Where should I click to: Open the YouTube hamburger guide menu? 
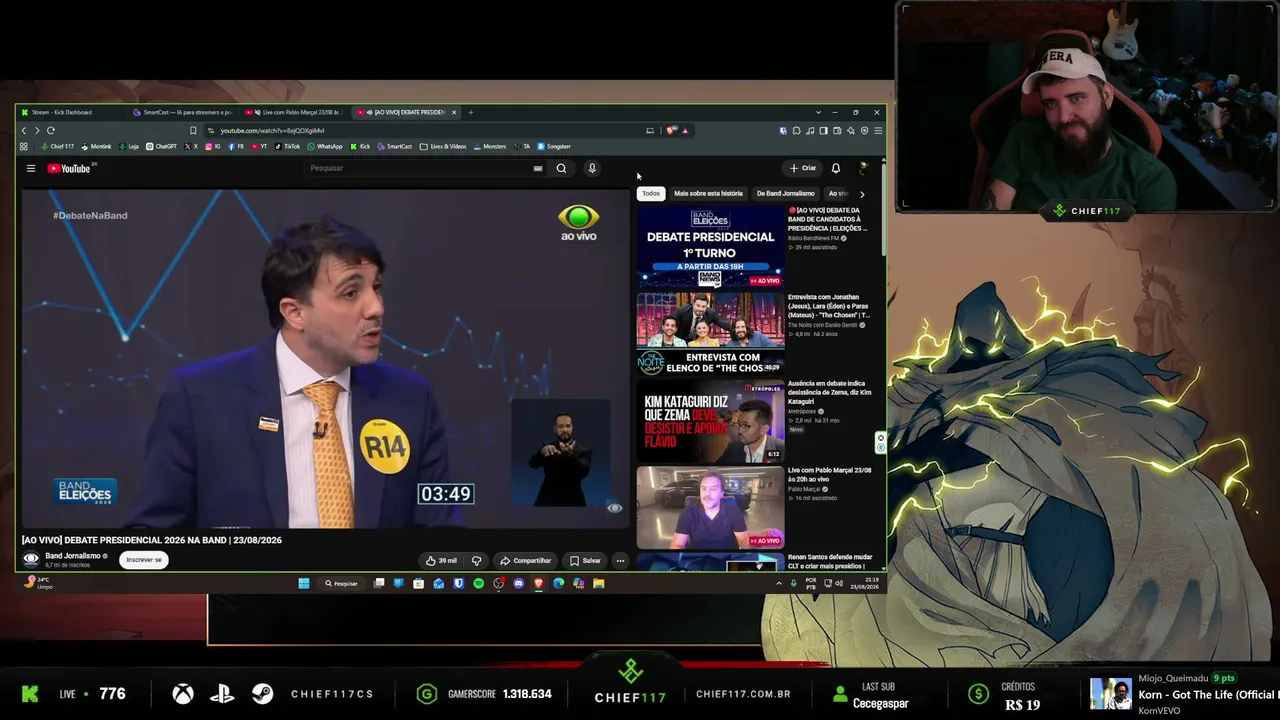(x=31, y=168)
